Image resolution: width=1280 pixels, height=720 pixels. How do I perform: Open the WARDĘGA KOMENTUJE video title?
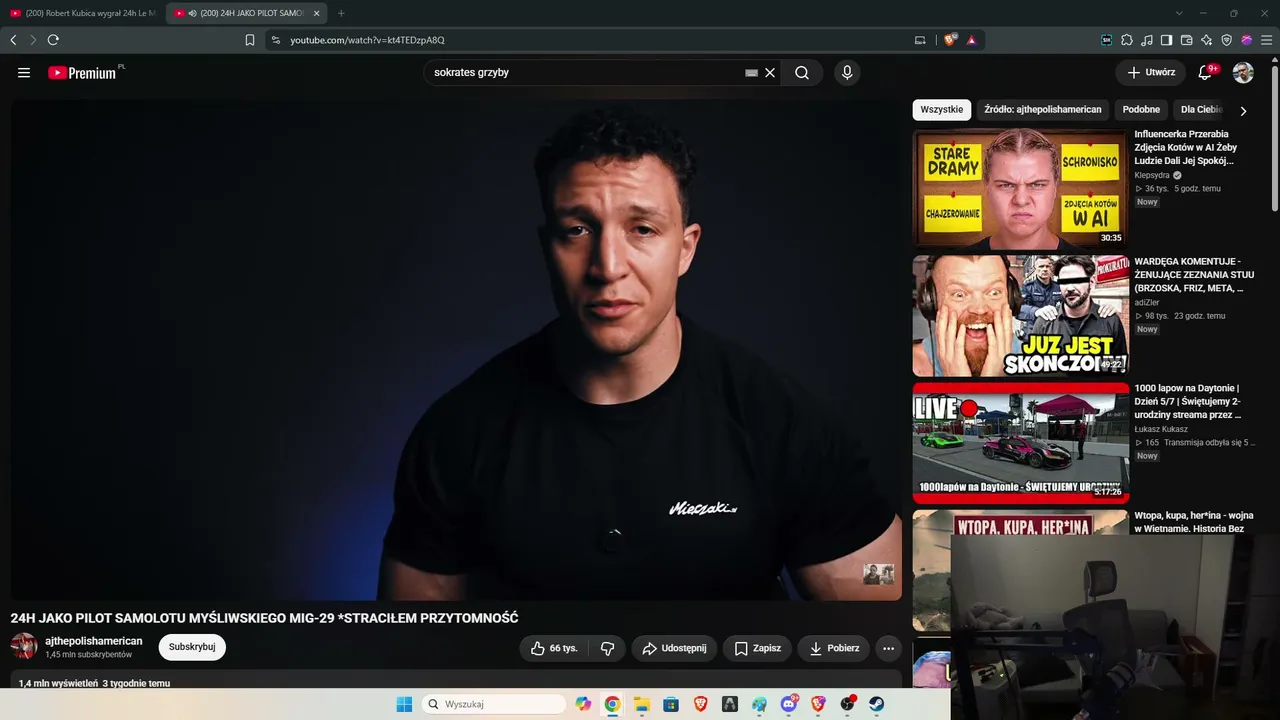[x=1194, y=275]
